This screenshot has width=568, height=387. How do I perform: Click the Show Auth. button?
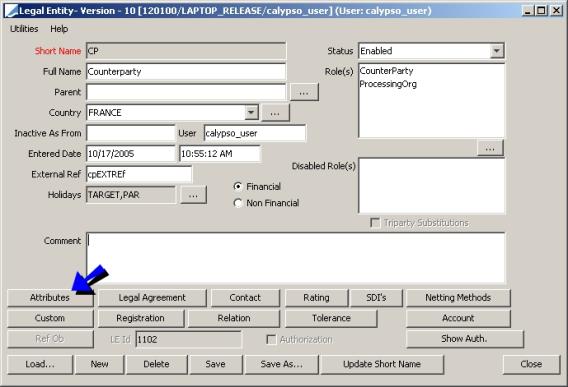(465, 339)
